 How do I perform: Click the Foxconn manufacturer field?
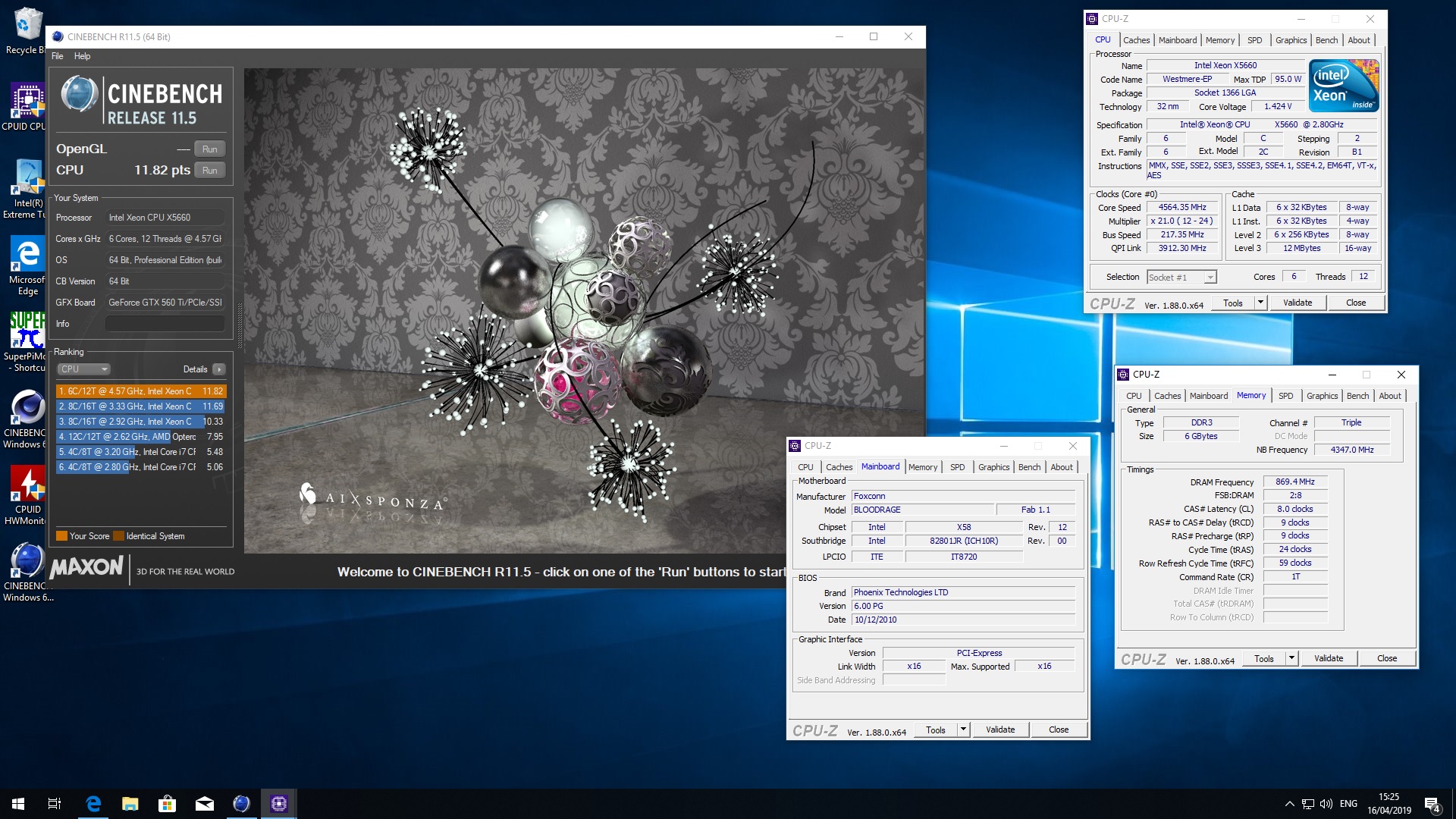tap(963, 497)
